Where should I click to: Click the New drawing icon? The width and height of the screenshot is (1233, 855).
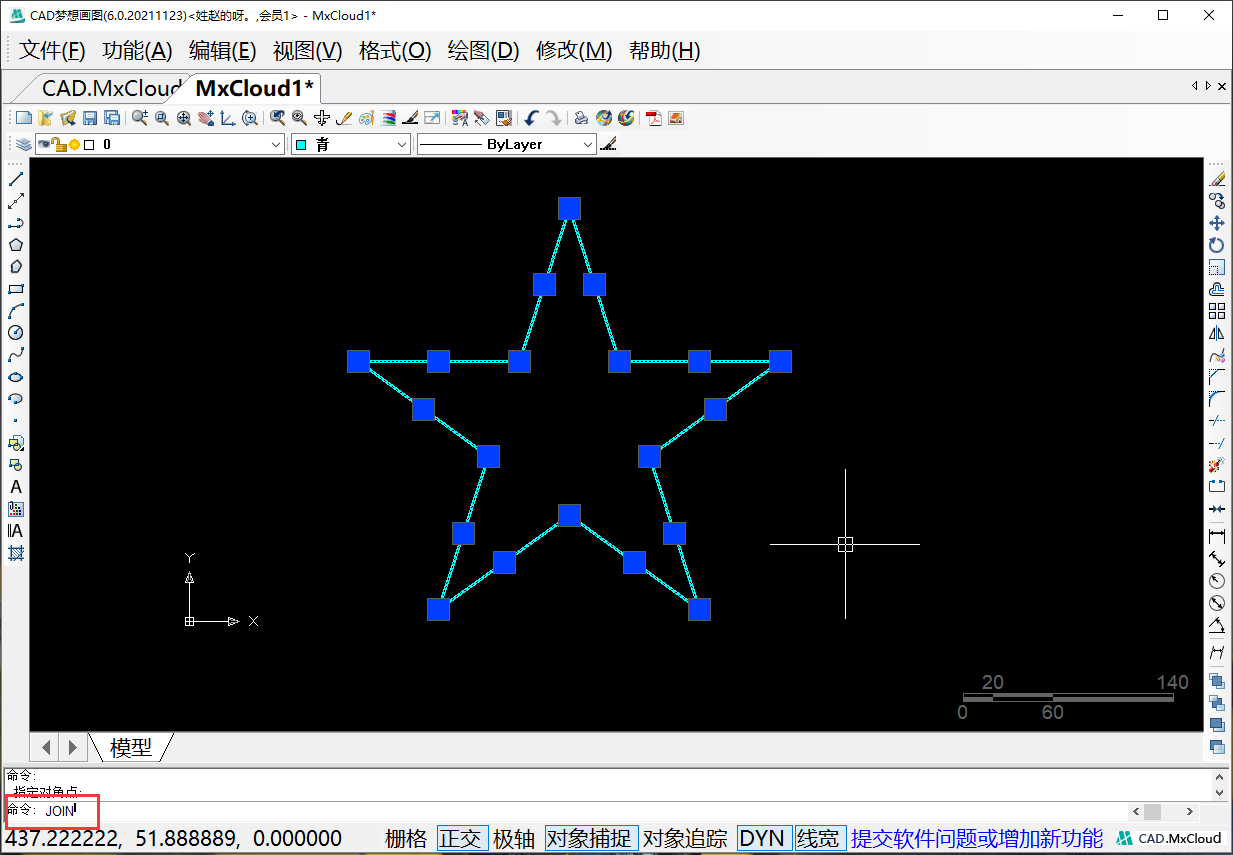(23, 118)
